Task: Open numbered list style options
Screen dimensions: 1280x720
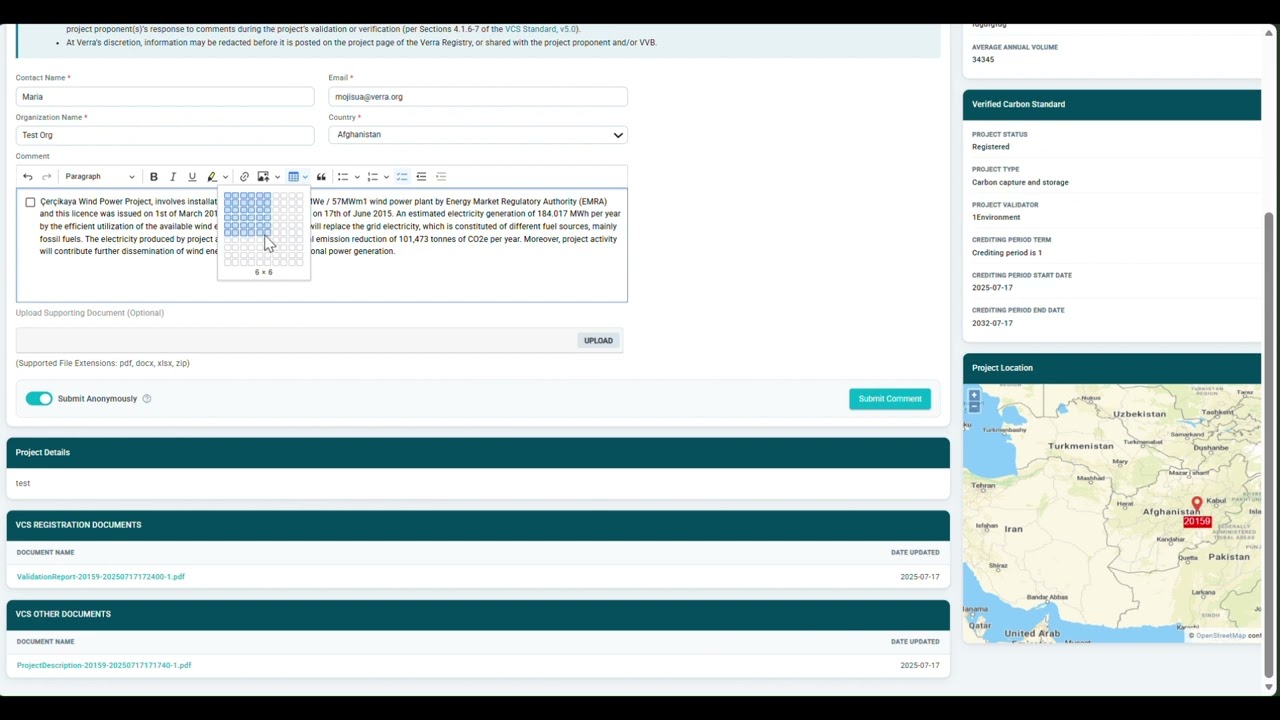Action: tap(386, 177)
